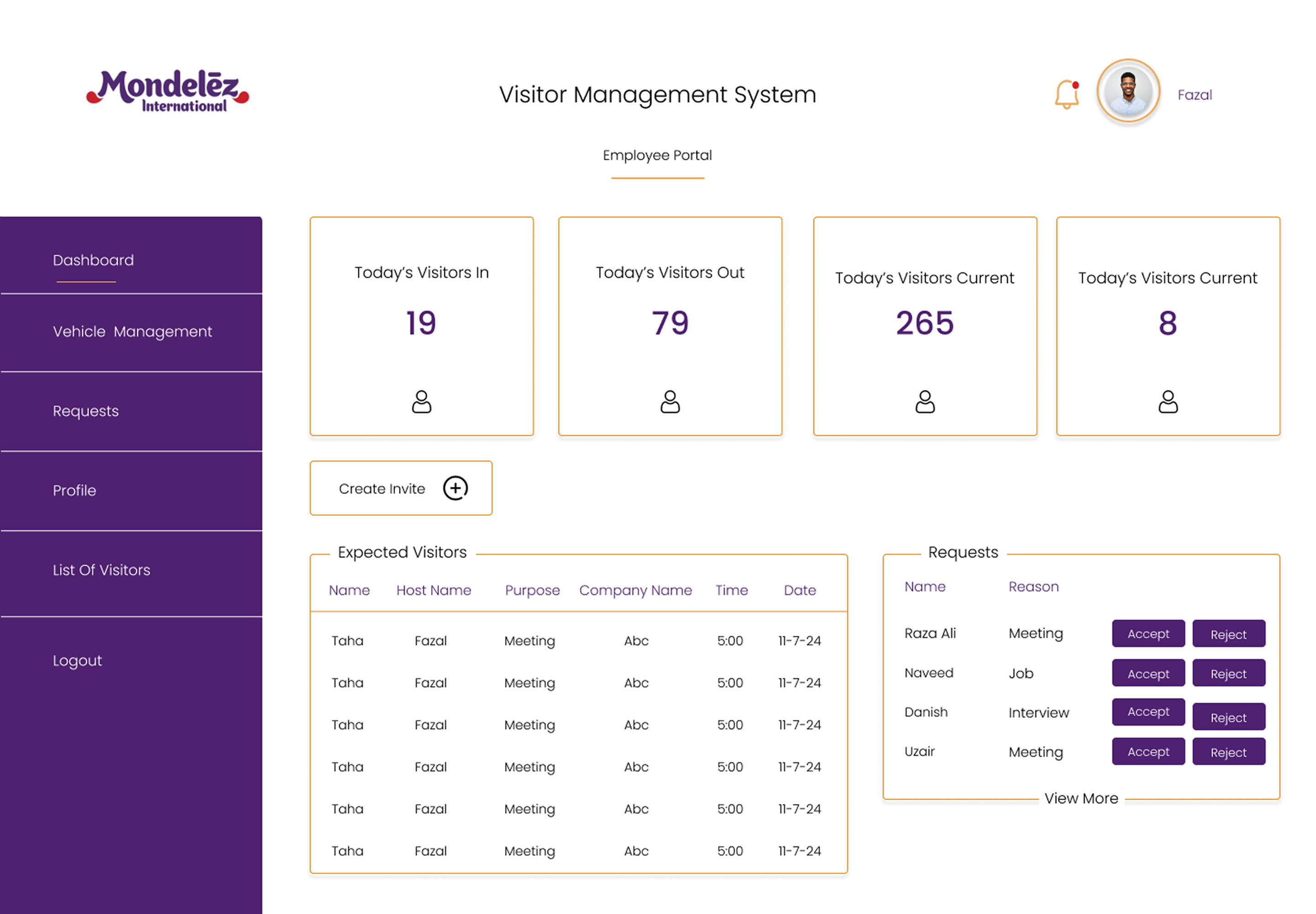The height and width of the screenshot is (914, 1316).
Task: Click the person icon in the 265 card
Action: (925, 401)
